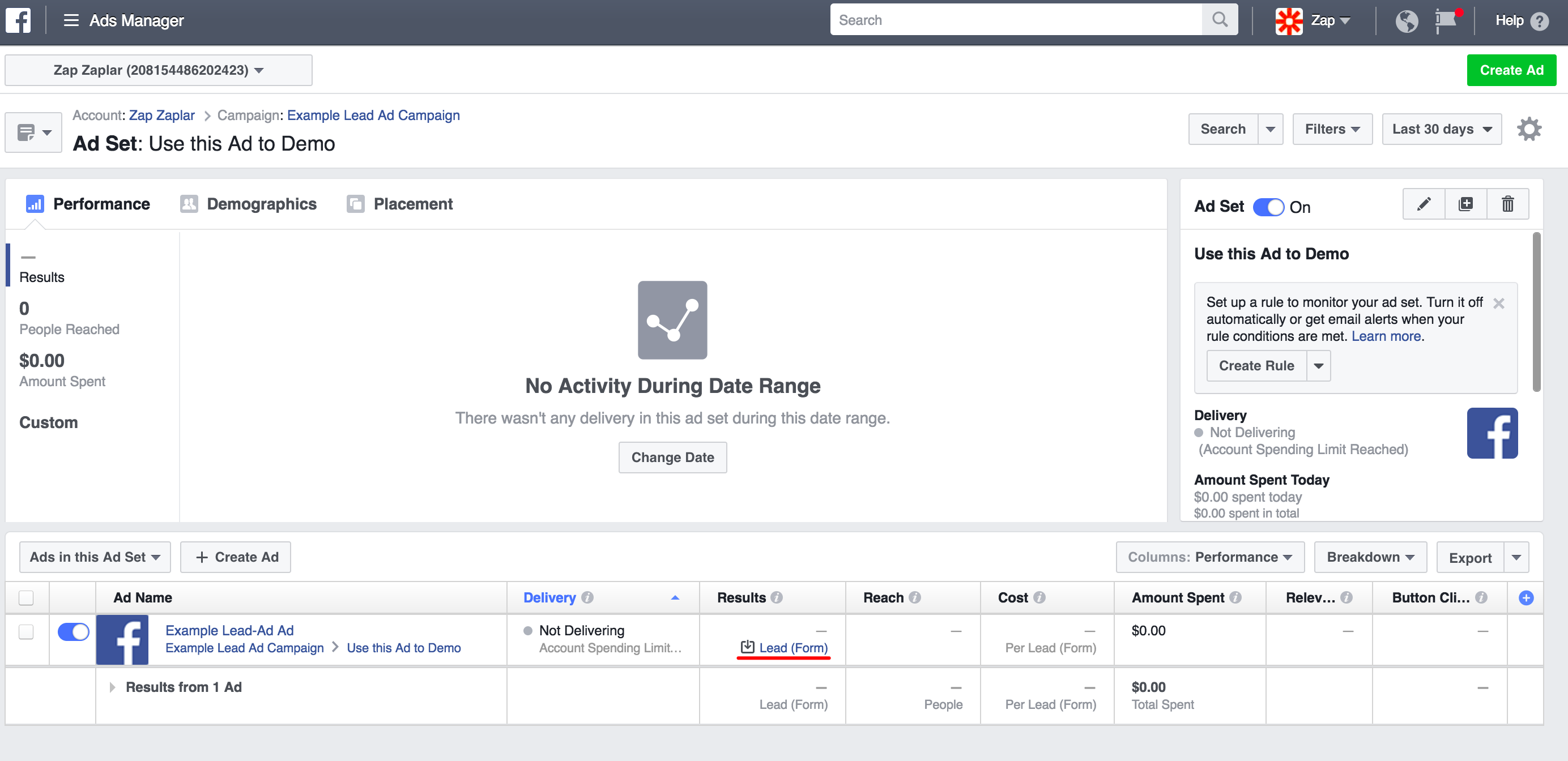Open the Breakdown dropdown
Screen dimensions: 1568x761
(x=1370, y=557)
